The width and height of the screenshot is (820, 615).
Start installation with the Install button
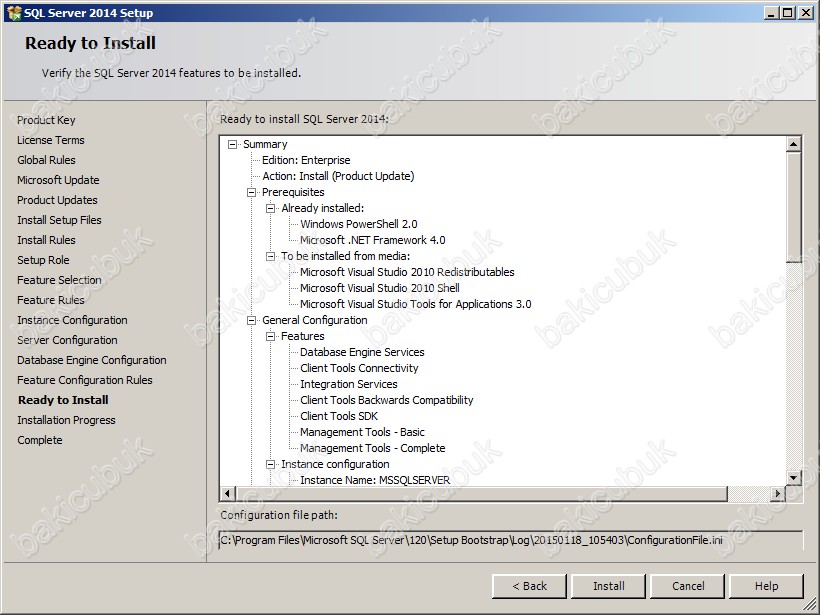[609, 586]
